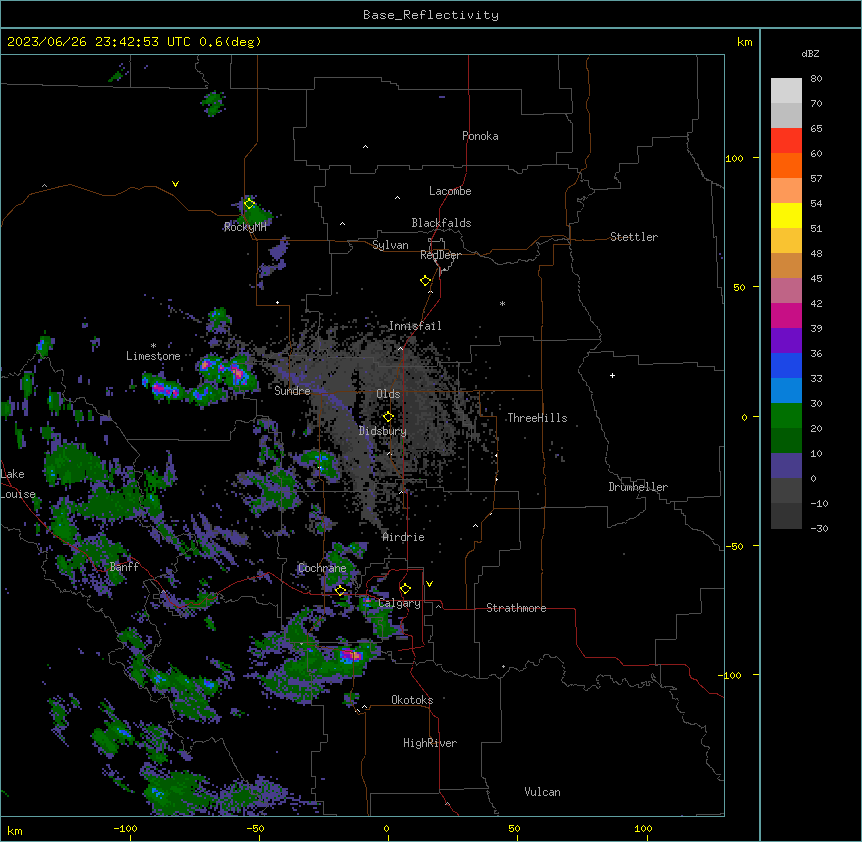
Task: Select the bright green 30 dBZ legend swatch
Action: [786, 416]
